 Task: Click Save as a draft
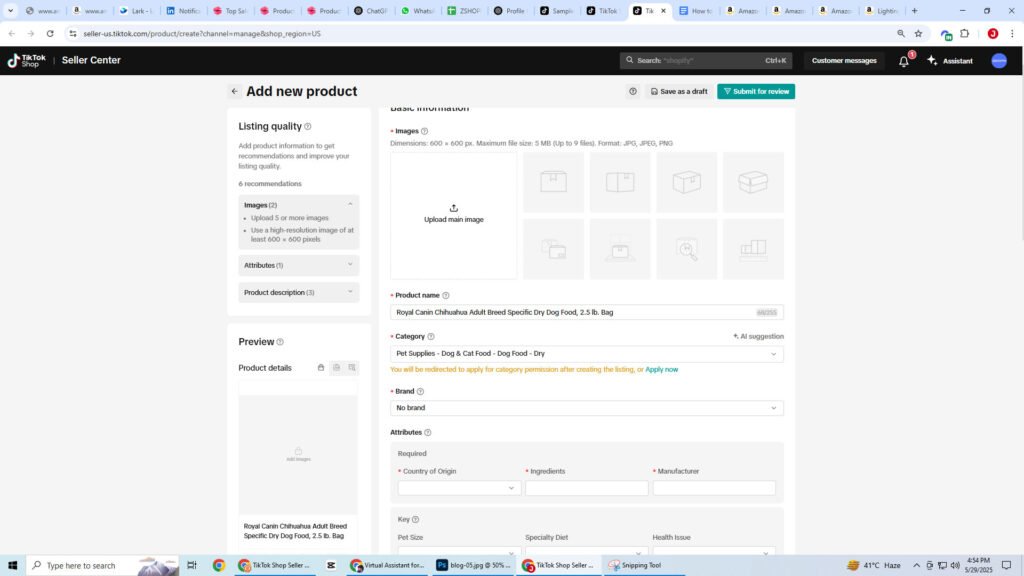[x=679, y=91]
